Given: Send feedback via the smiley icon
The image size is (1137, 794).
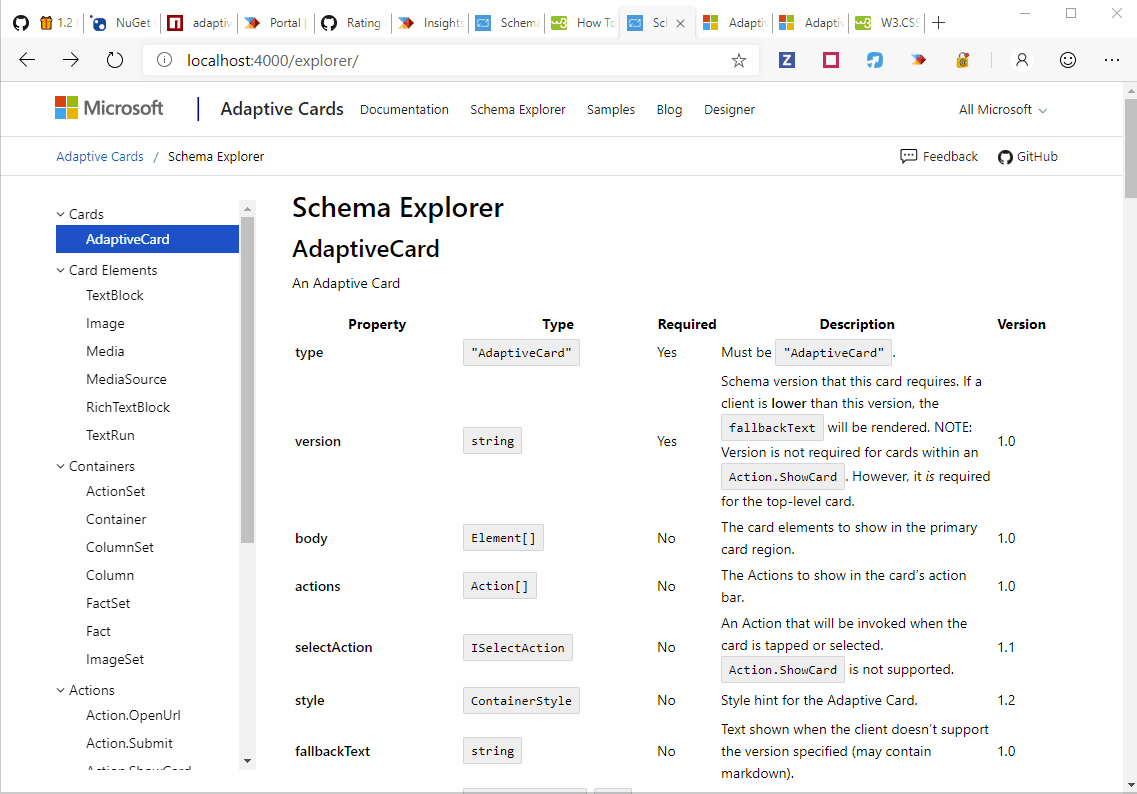Looking at the screenshot, I should pos(1067,60).
